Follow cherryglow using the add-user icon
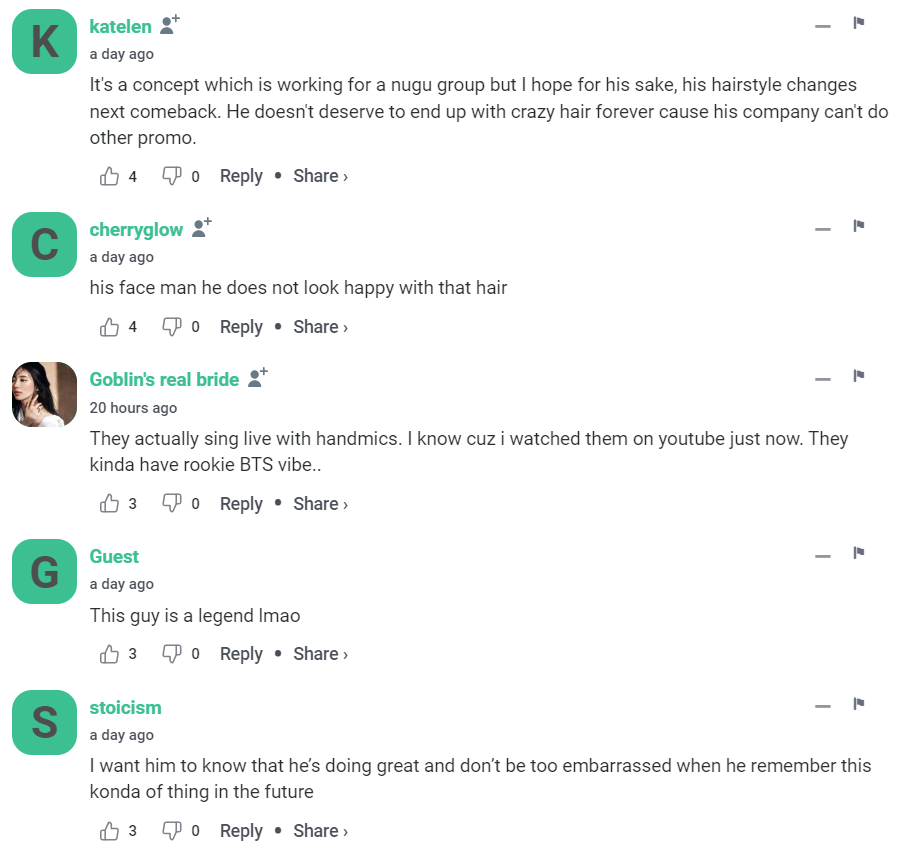 tap(202, 229)
